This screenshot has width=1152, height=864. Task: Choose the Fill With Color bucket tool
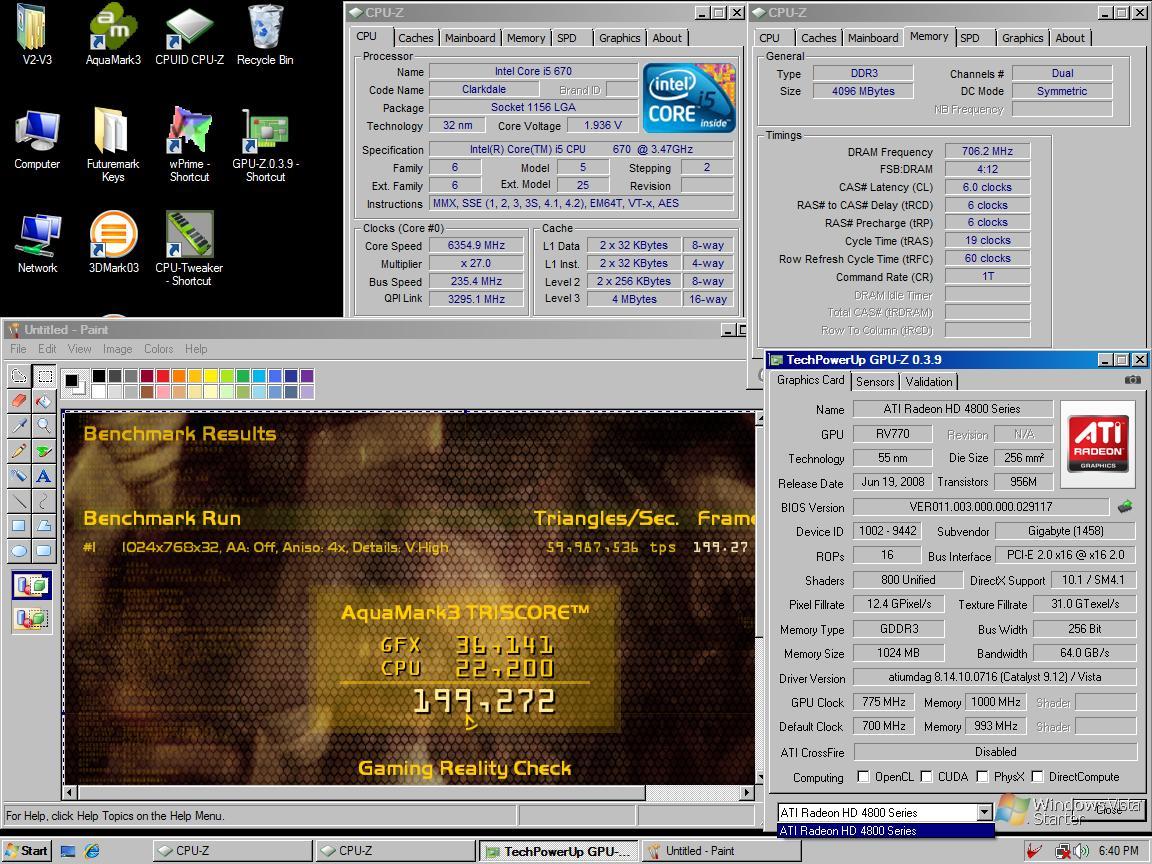[x=44, y=401]
